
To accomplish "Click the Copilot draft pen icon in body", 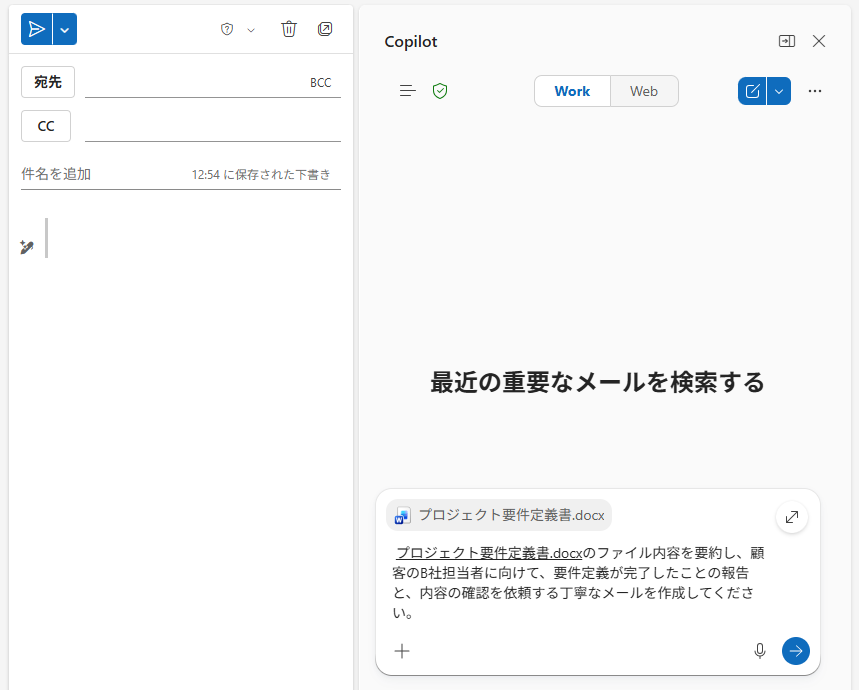I will point(27,247).
